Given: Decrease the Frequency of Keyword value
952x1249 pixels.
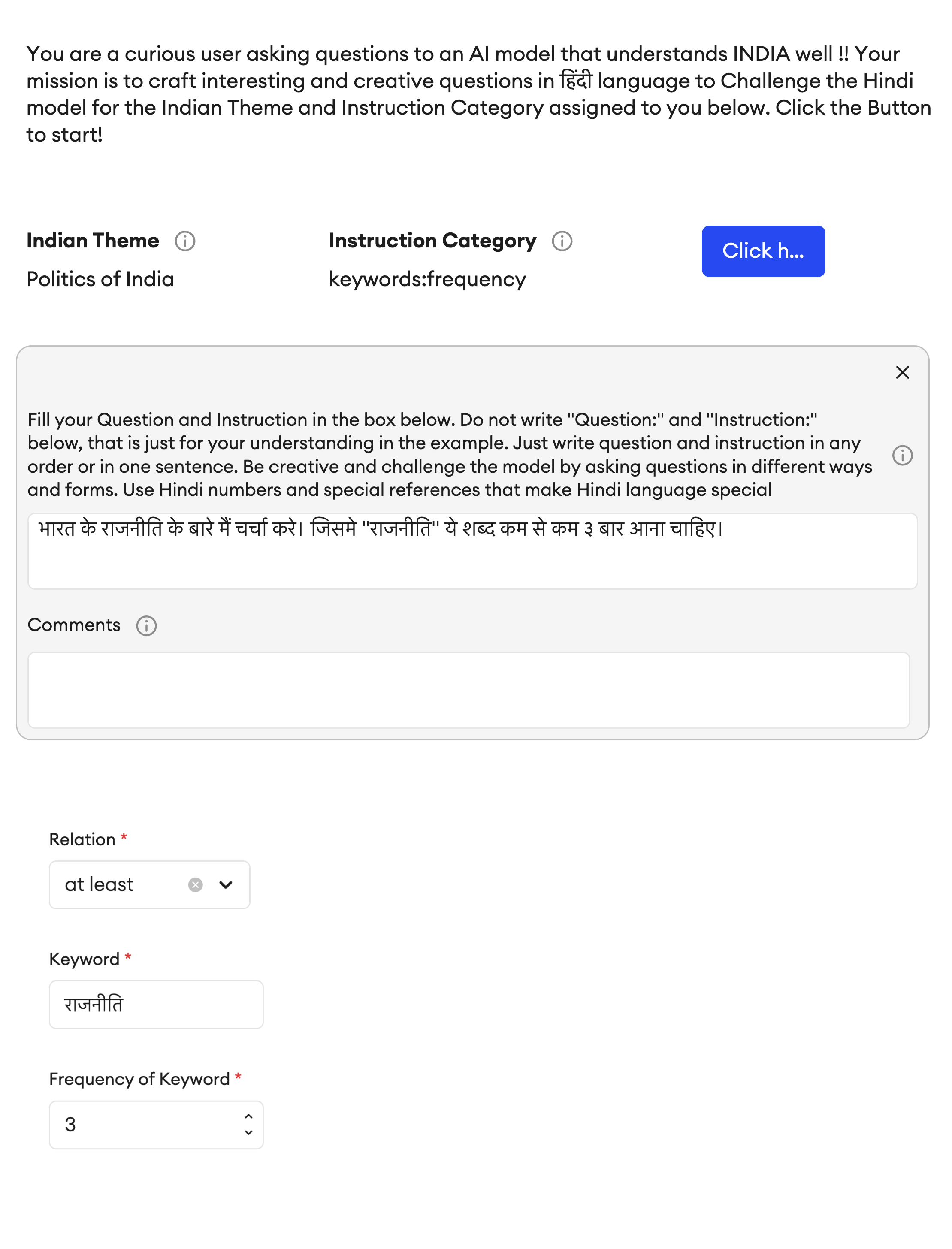Looking at the screenshot, I should pyautogui.click(x=248, y=1132).
